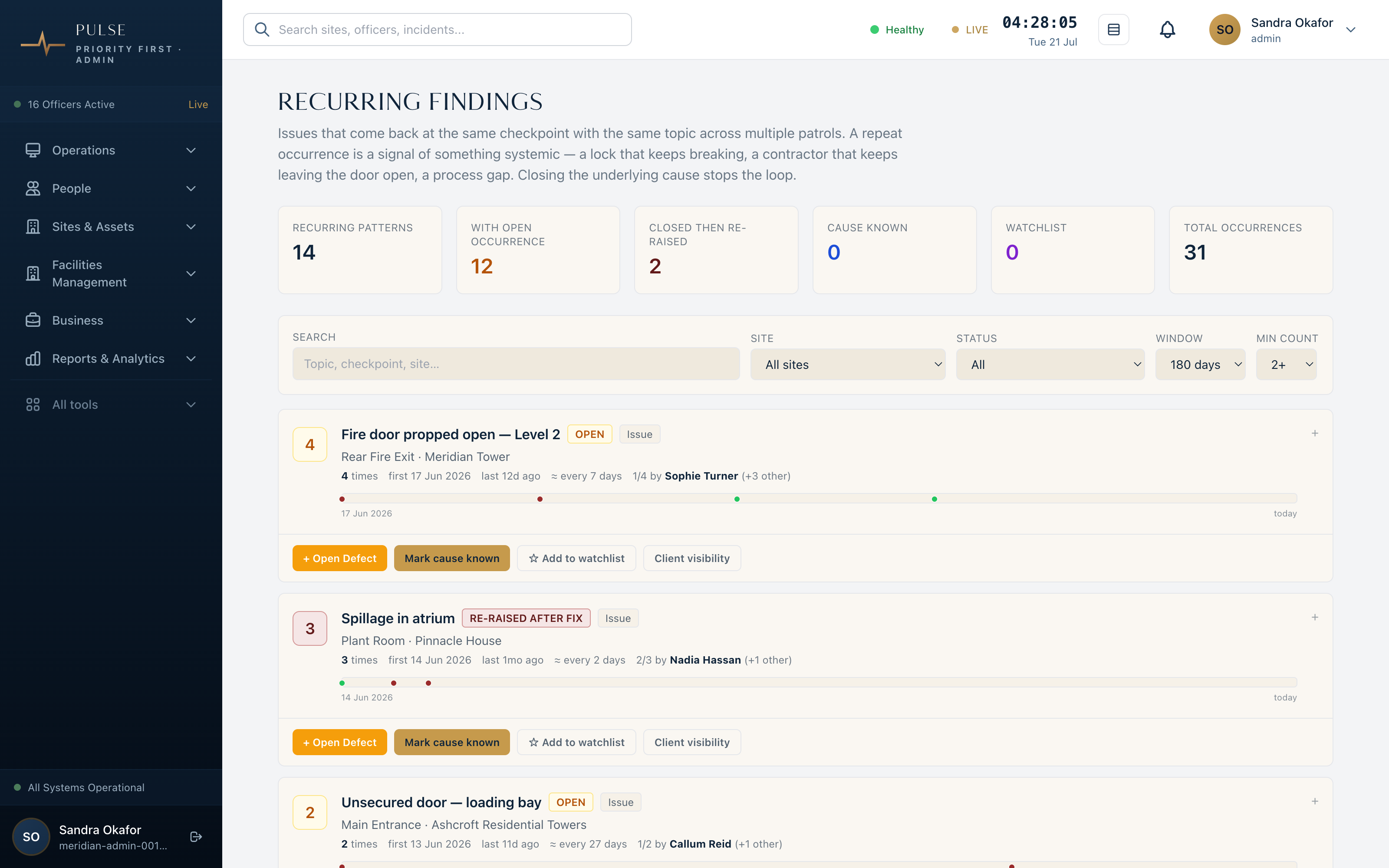1389x868 pixels.
Task: Click the People icon in sidebar
Action: coord(33,188)
